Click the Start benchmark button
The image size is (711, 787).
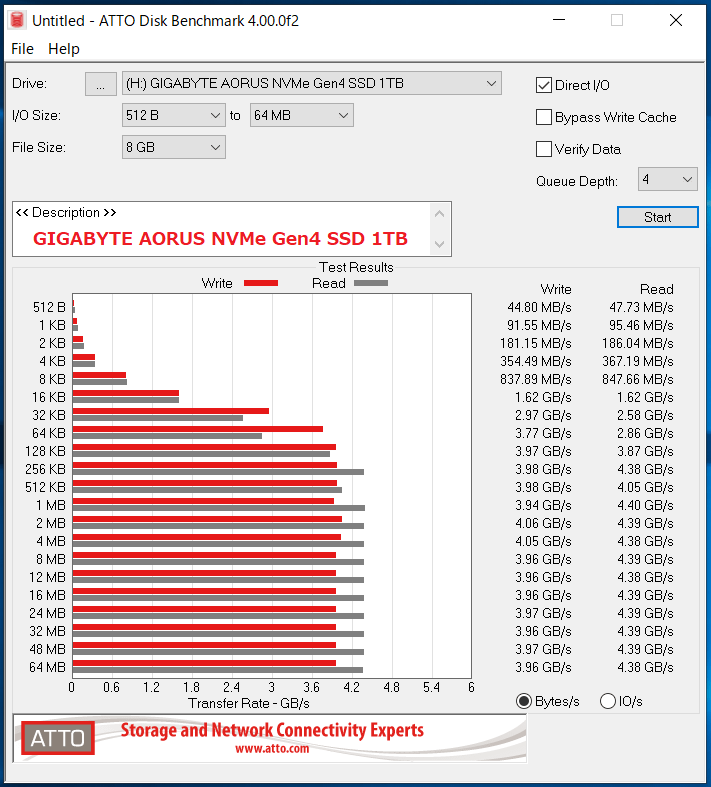pyautogui.click(x=657, y=217)
